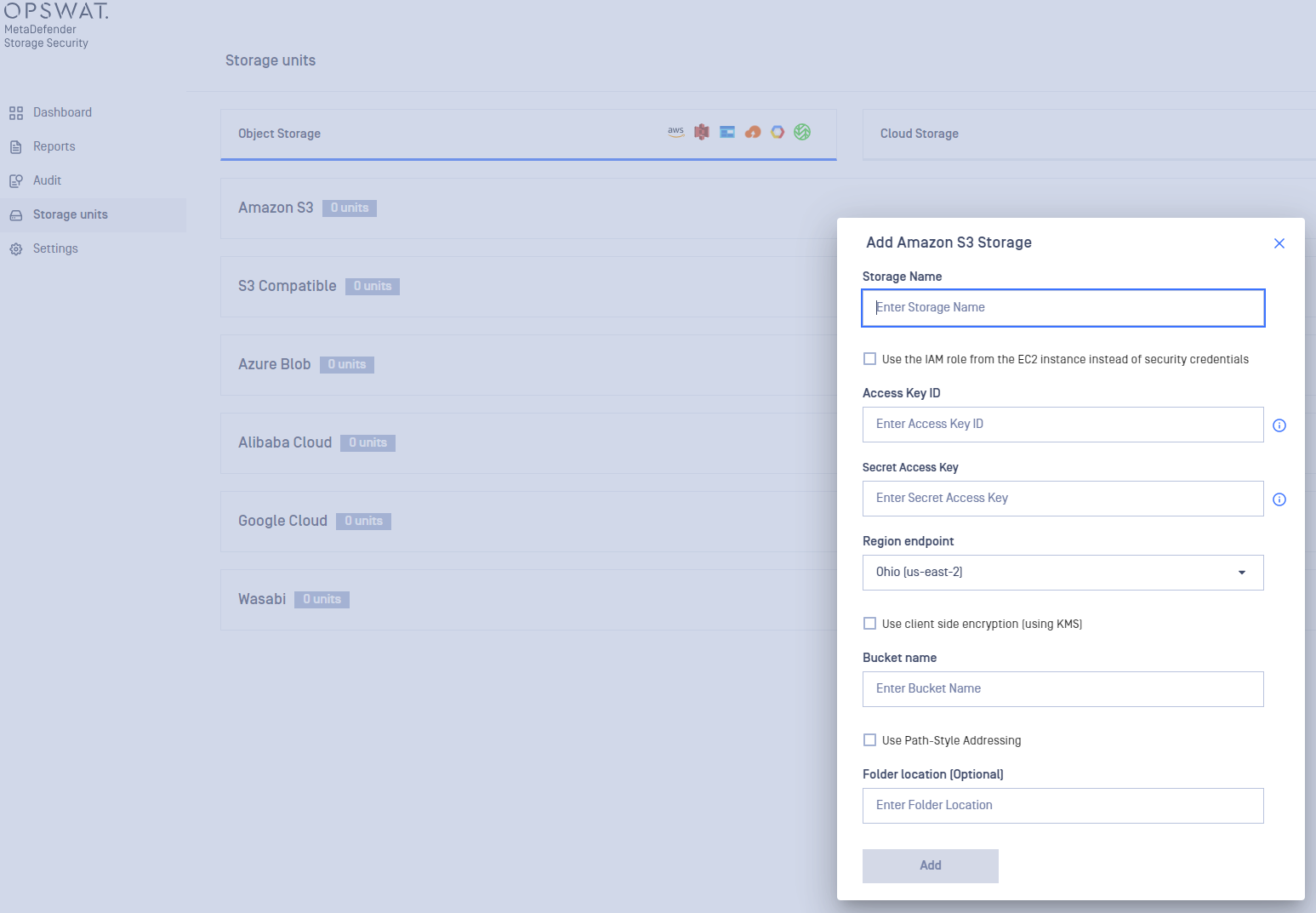1316x913 pixels.
Task: Switch to the Cloud Storage tab
Action: point(1089,134)
